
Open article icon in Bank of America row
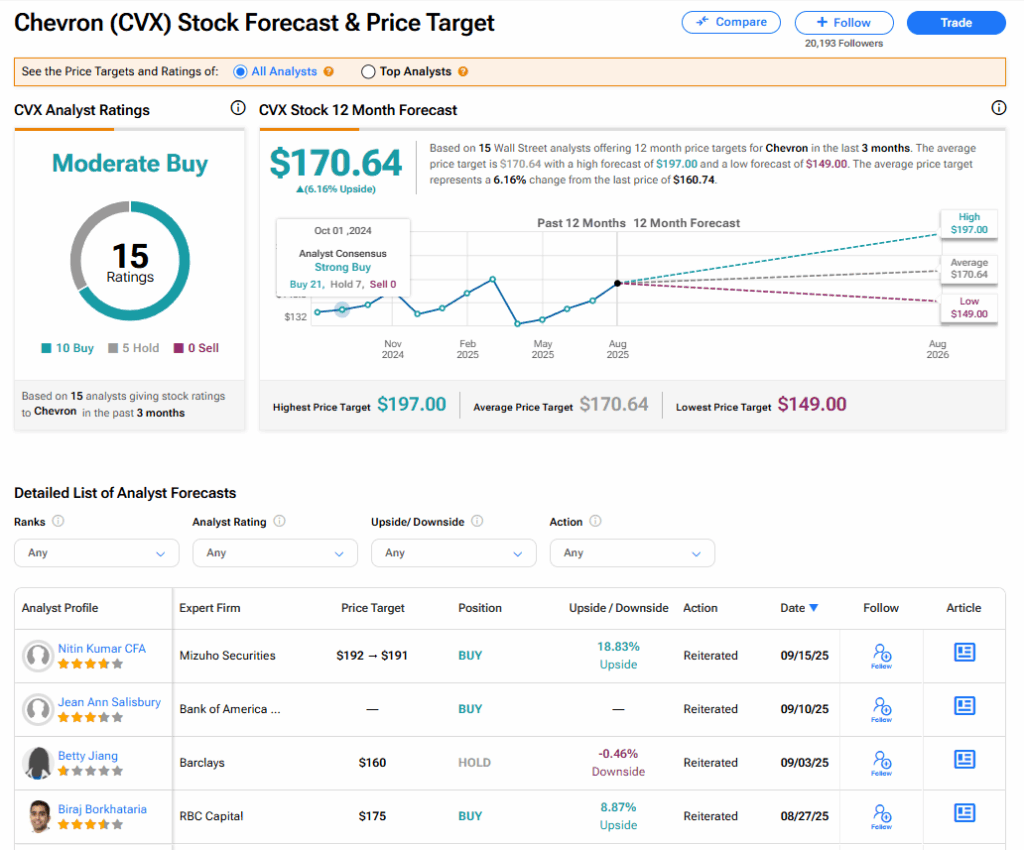tap(965, 706)
